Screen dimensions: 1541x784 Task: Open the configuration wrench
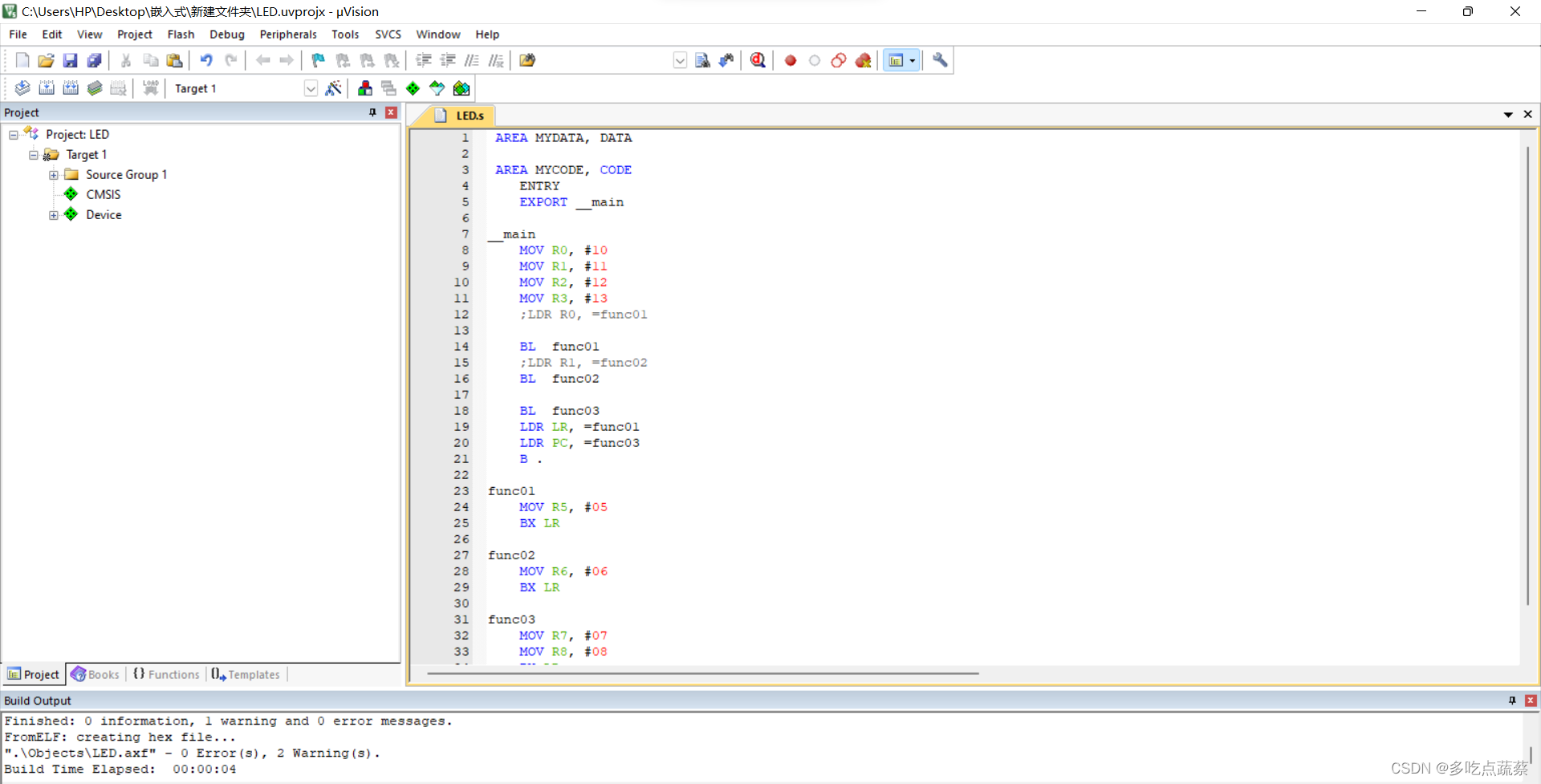coord(940,60)
